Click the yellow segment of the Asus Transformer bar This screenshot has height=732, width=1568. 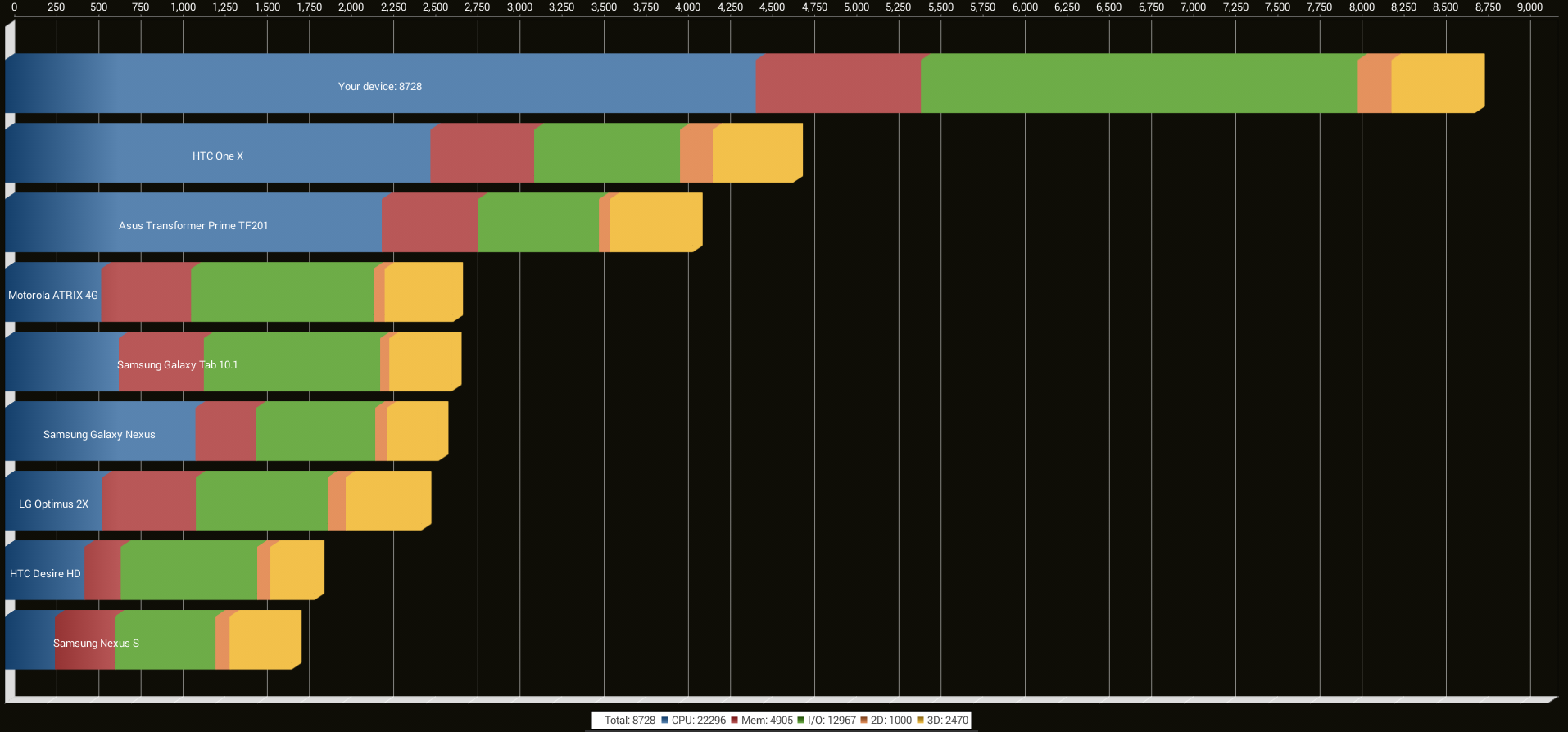click(x=655, y=223)
